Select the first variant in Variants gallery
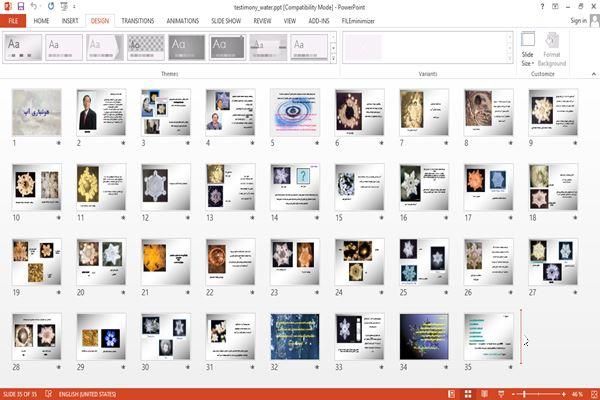 pyautogui.click(x=363, y=47)
